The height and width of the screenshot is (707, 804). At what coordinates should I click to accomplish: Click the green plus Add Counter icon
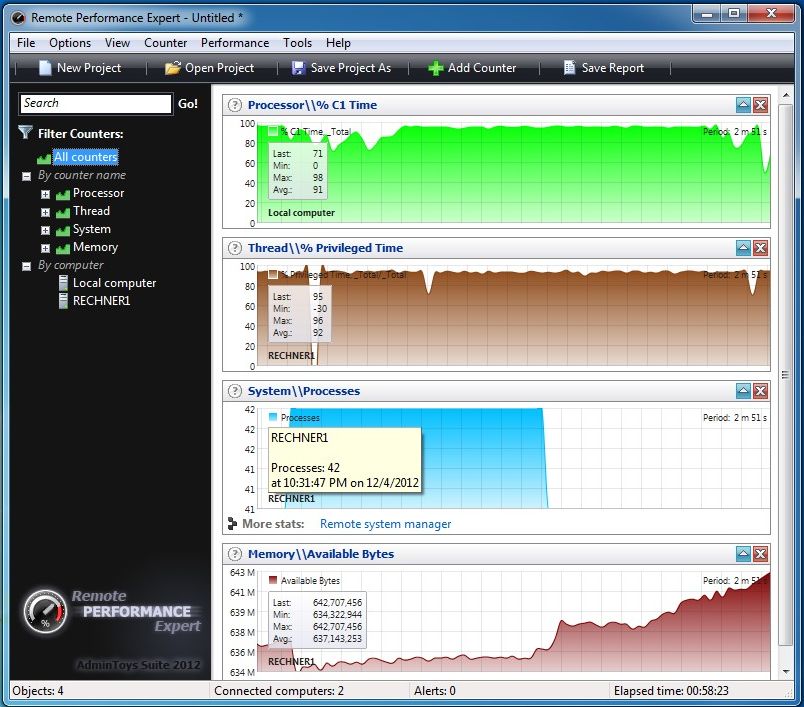(x=435, y=68)
